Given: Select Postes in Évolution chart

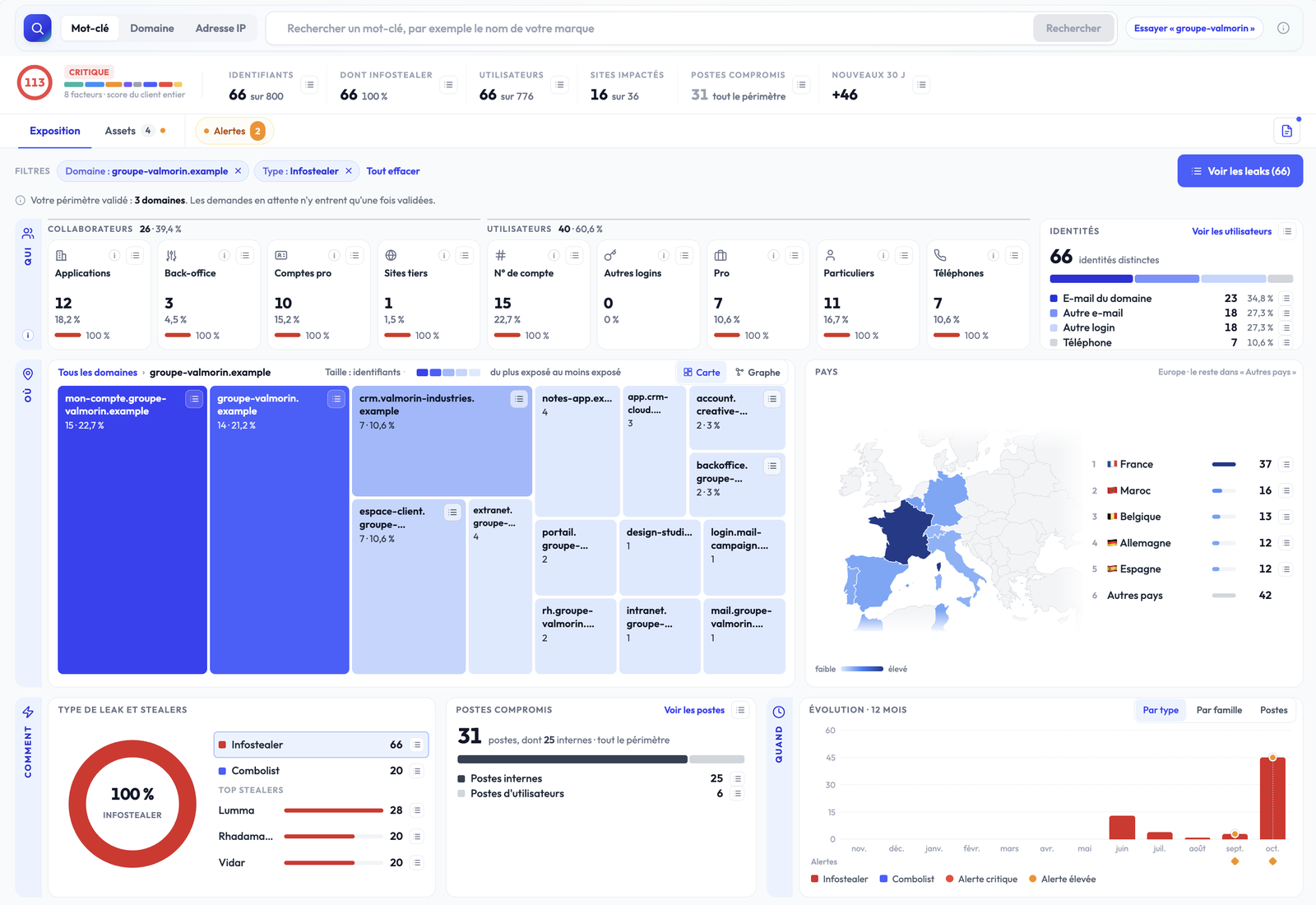Looking at the screenshot, I should point(1273,710).
